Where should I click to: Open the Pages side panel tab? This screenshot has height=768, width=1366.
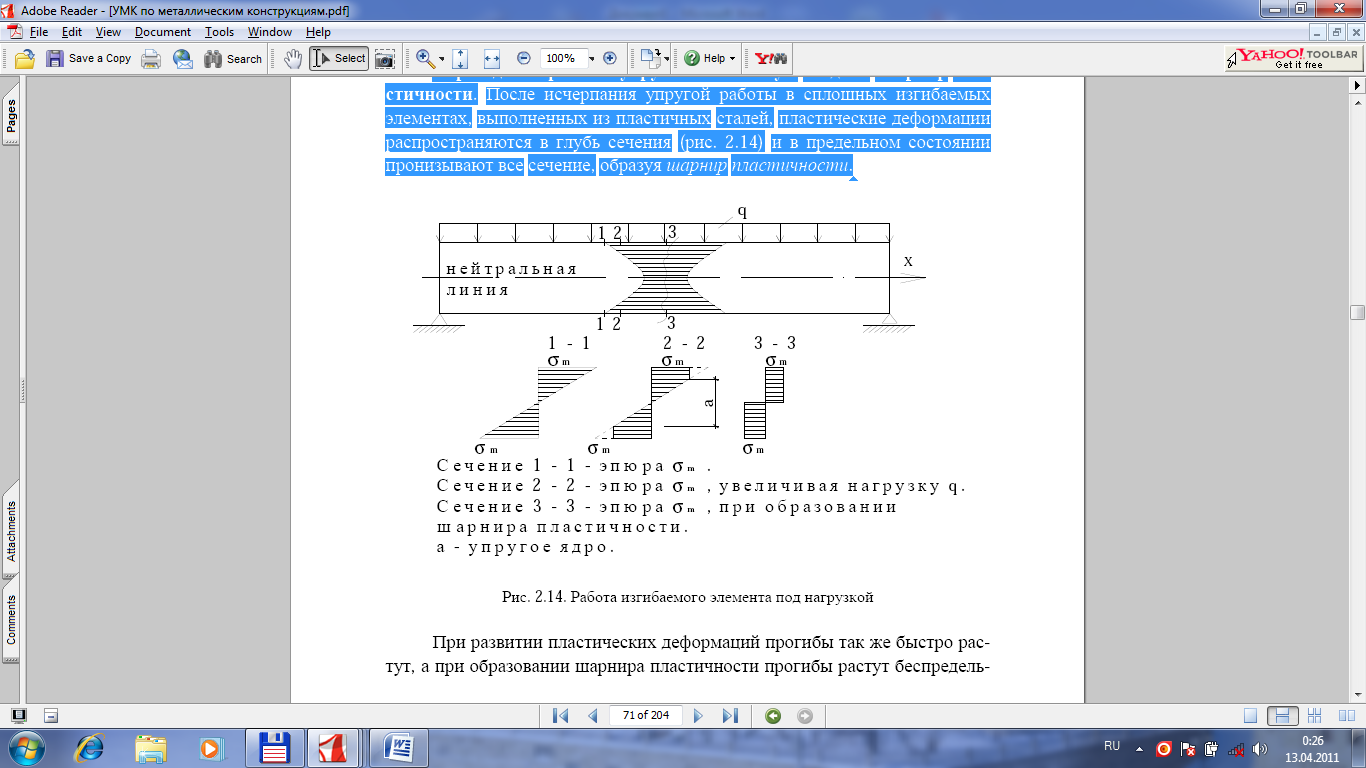coord(12,116)
